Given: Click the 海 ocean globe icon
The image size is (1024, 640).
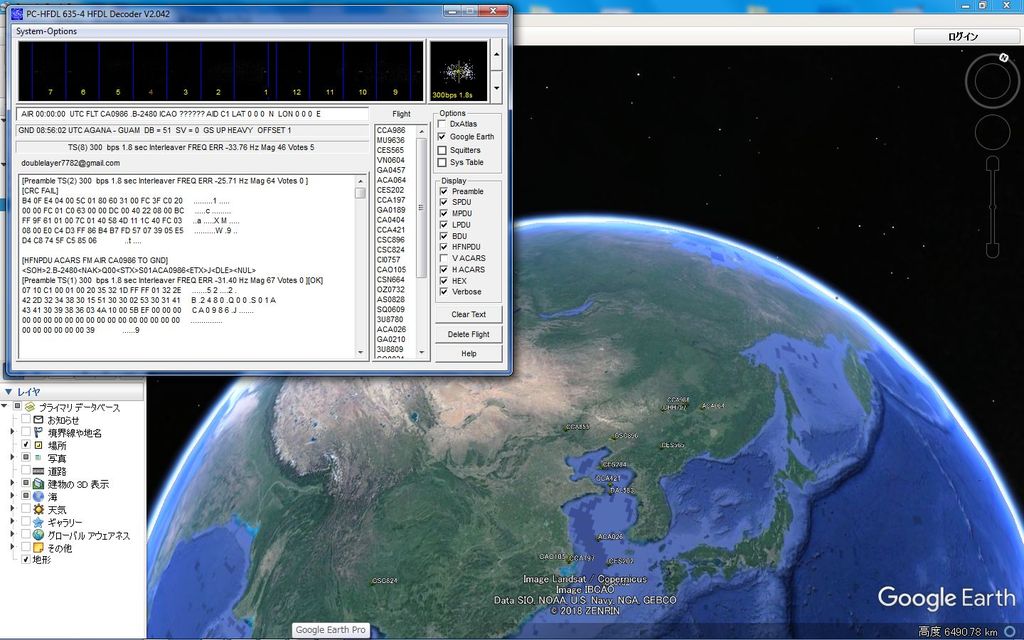Looking at the screenshot, I should (x=37, y=497).
